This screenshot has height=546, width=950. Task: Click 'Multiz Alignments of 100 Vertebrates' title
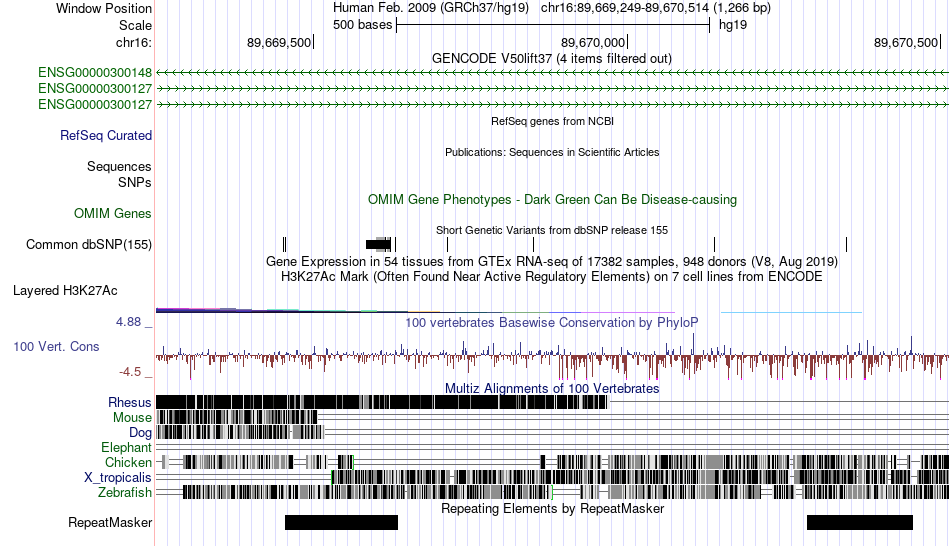click(552, 388)
